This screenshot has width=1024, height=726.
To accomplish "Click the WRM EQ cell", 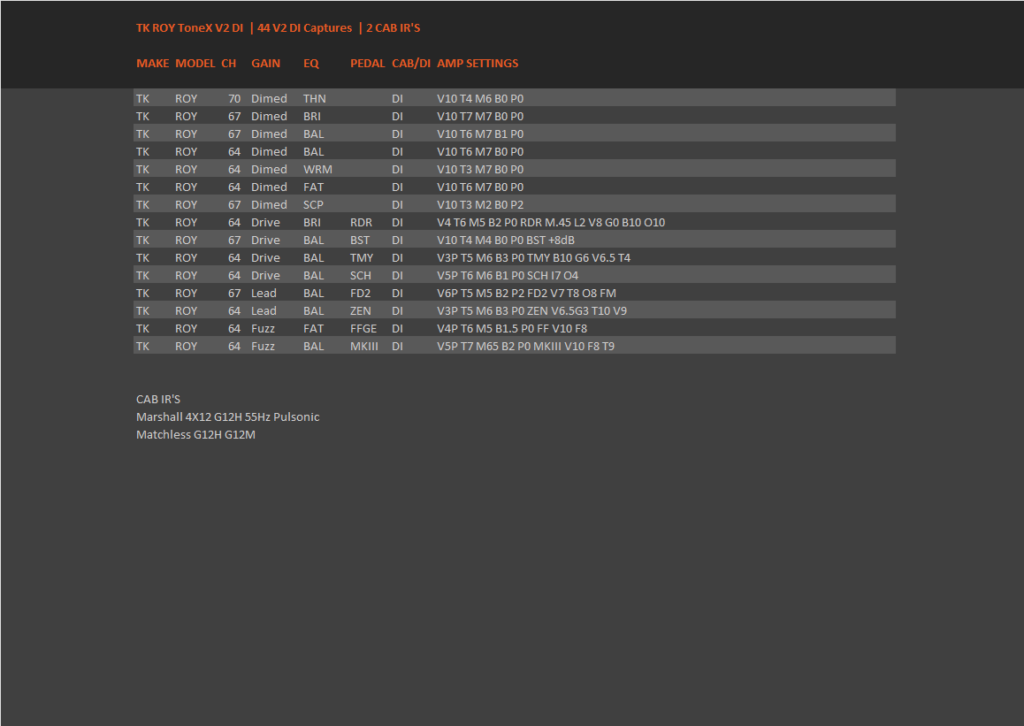I will click(x=317, y=169).
